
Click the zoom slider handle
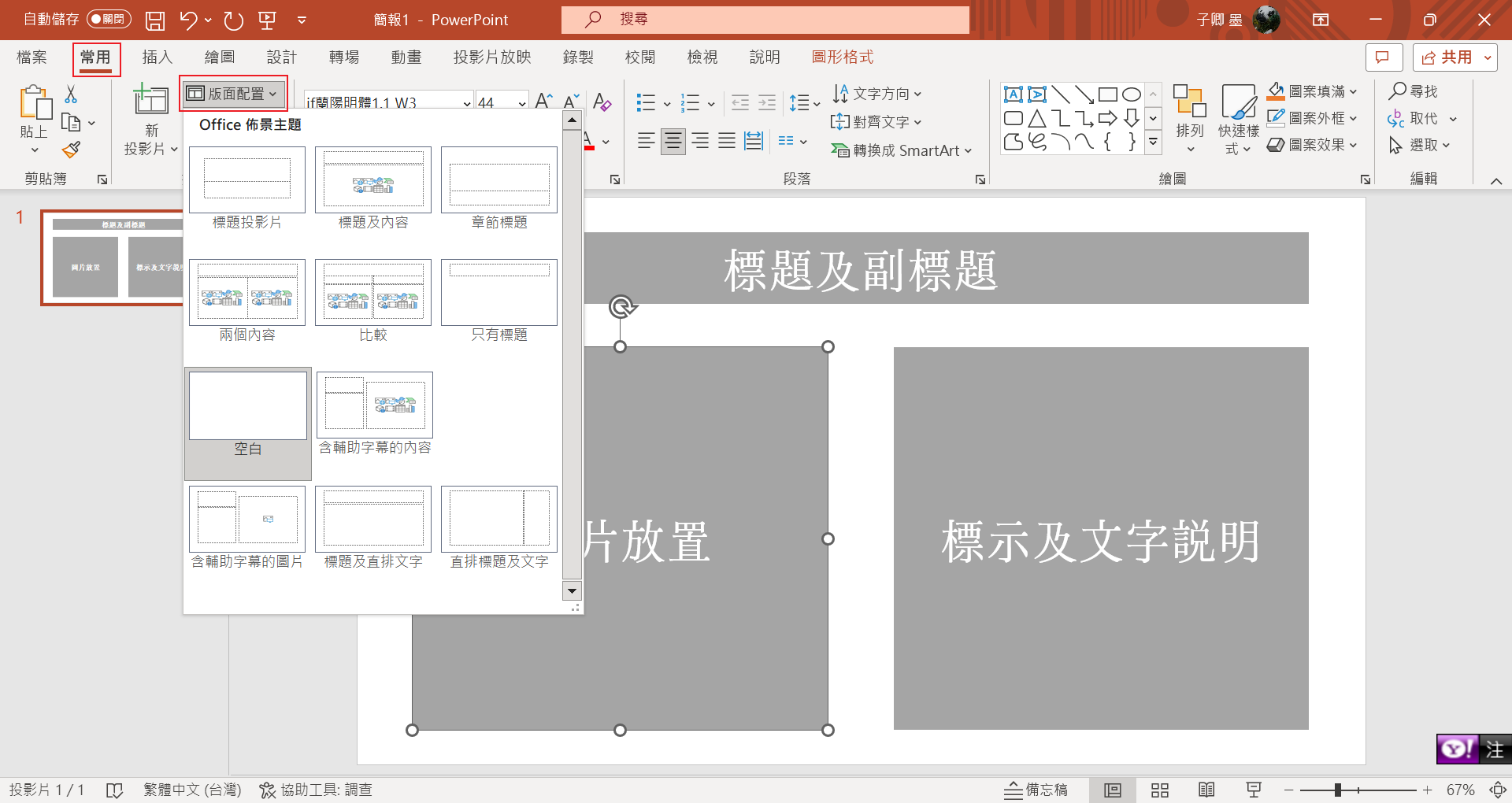coord(1337,790)
